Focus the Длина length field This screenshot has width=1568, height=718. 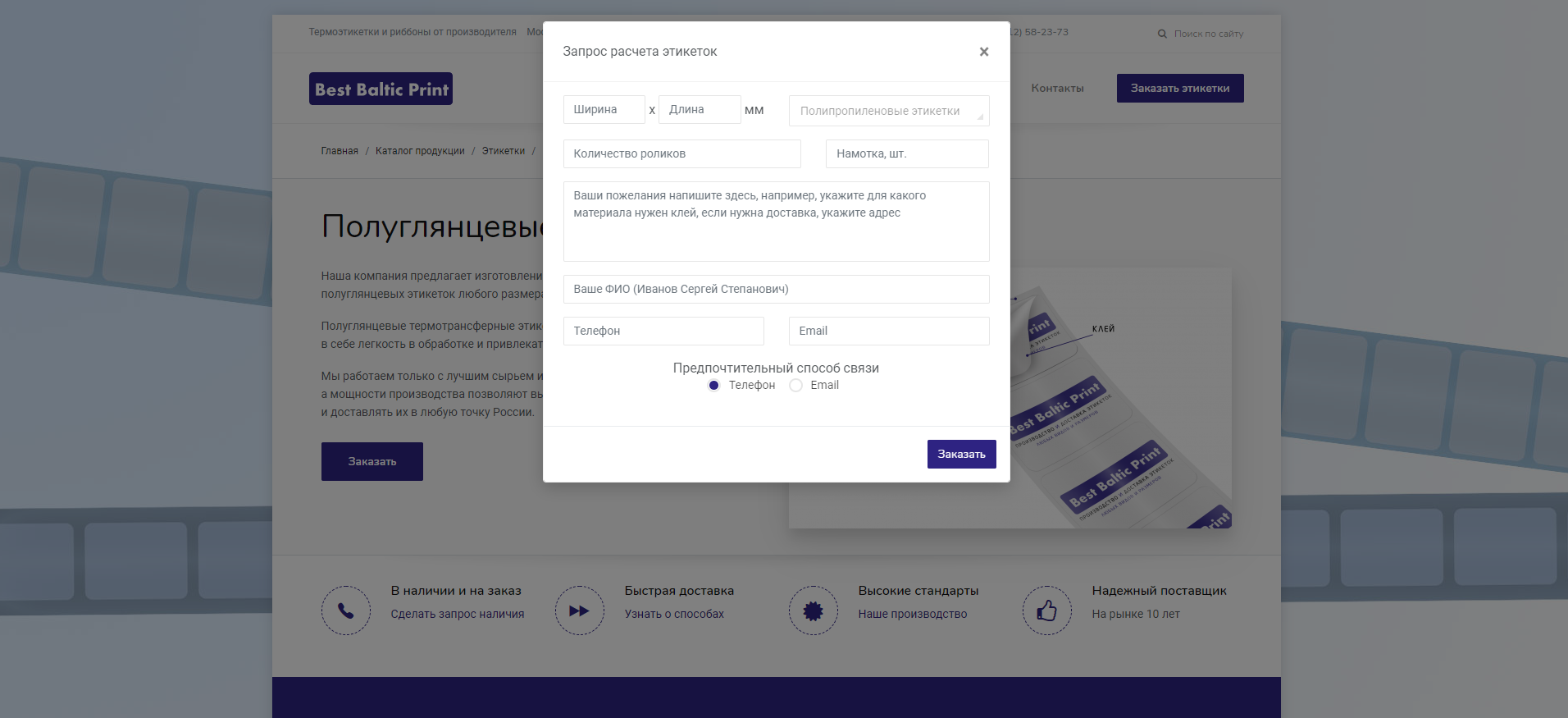coord(699,109)
